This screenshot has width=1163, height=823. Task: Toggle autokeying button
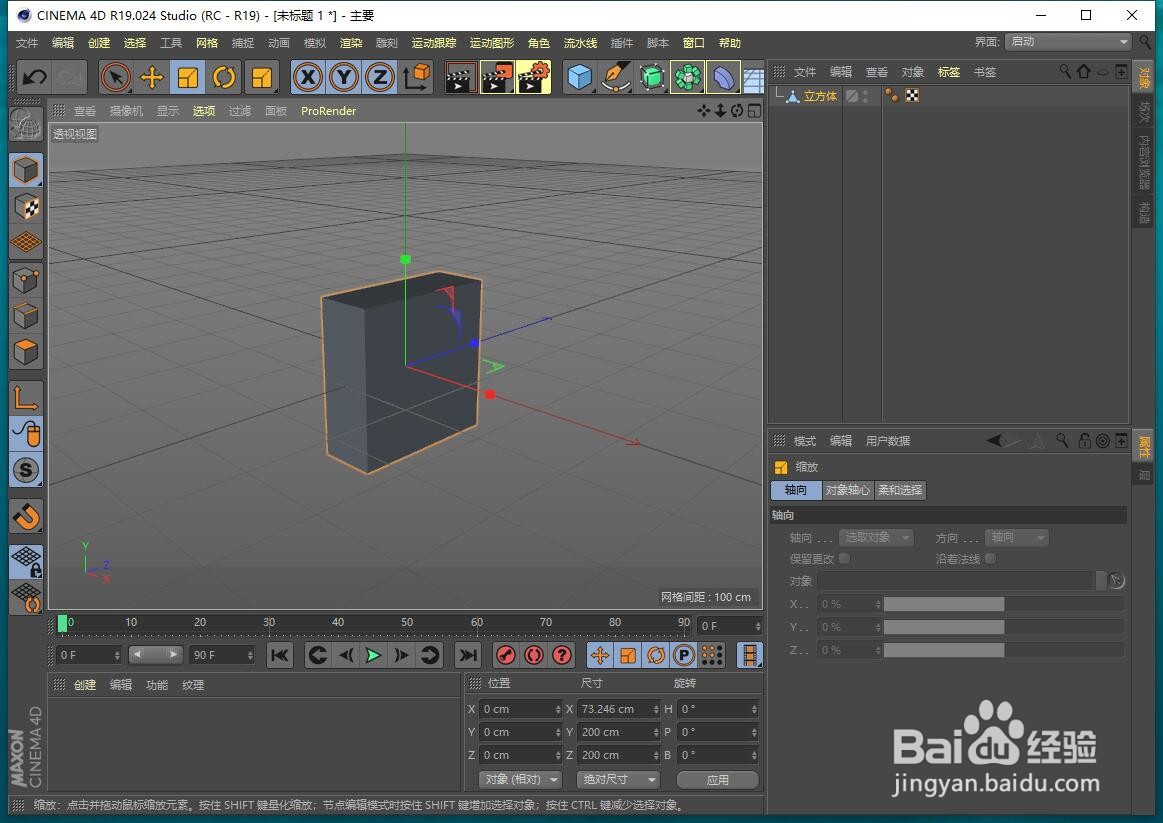point(534,655)
